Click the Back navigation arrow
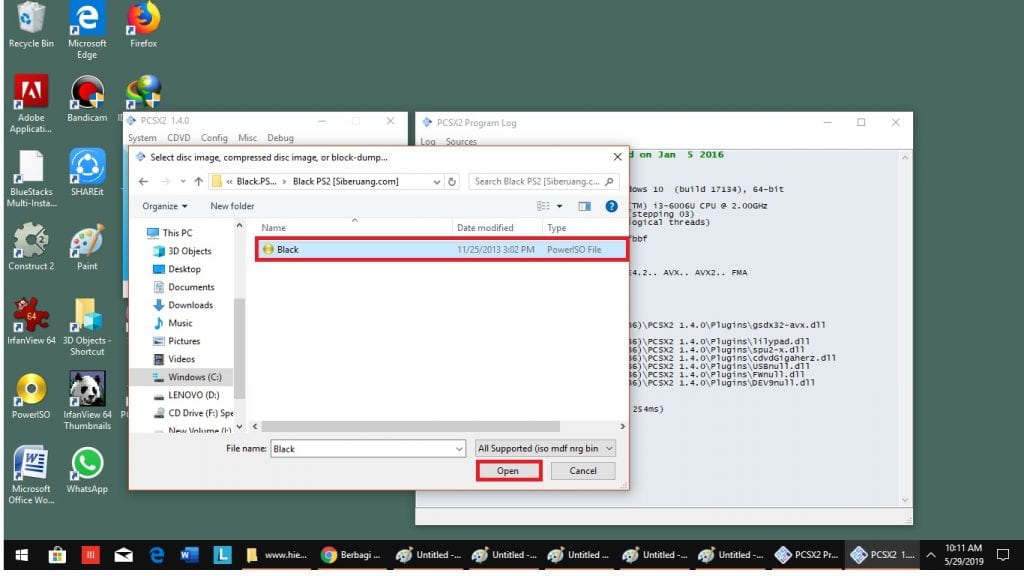 click(x=143, y=182)
